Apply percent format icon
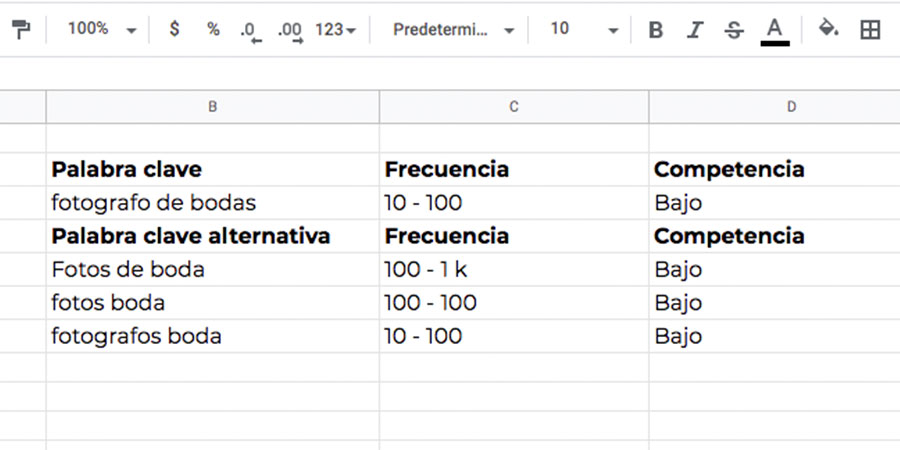 (214, 29)
